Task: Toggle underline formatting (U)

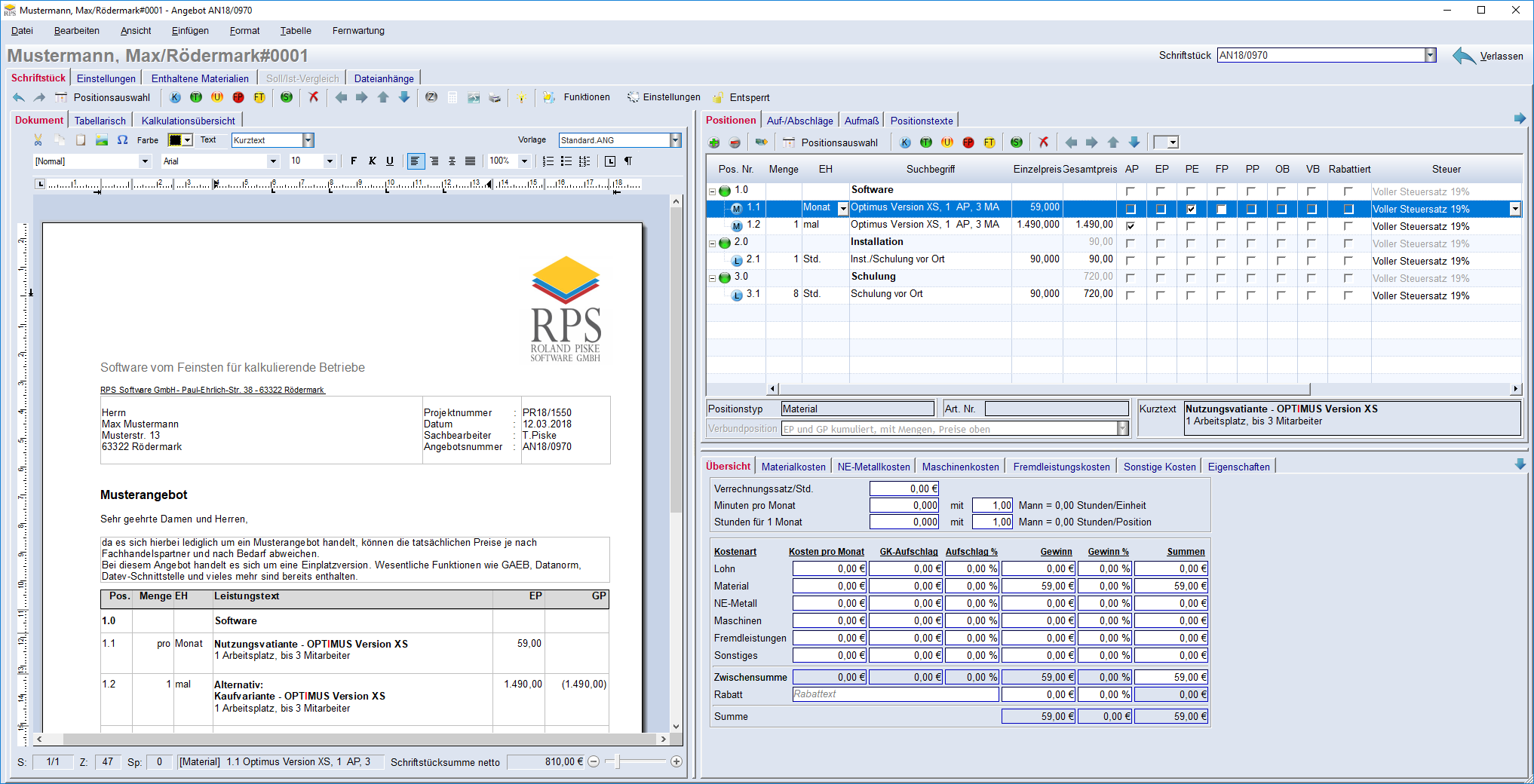Action: (390, 161)
